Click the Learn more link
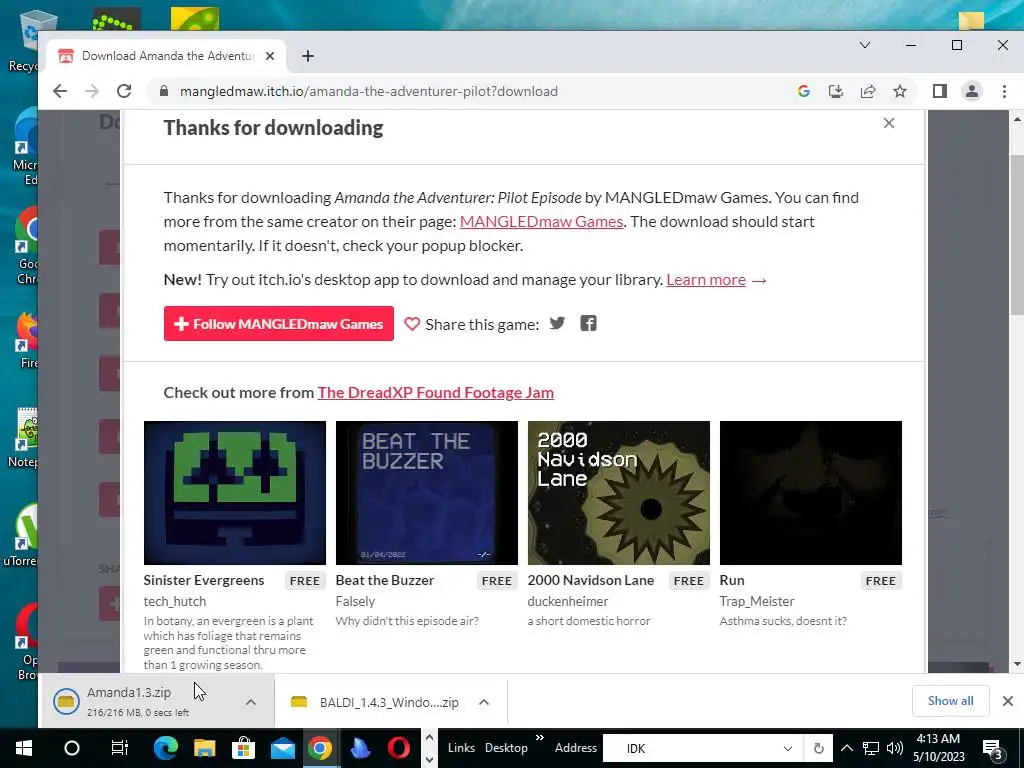1024x768 pixels. pyautogui.click(x=706, y=280)
